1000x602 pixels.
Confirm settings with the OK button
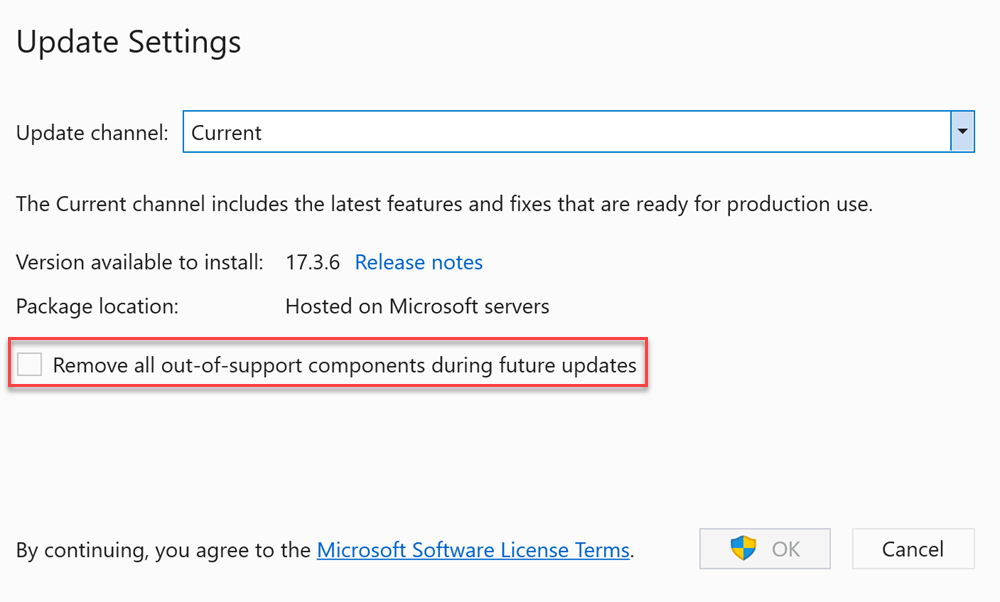pyautogui.click(x=765, y=548)
